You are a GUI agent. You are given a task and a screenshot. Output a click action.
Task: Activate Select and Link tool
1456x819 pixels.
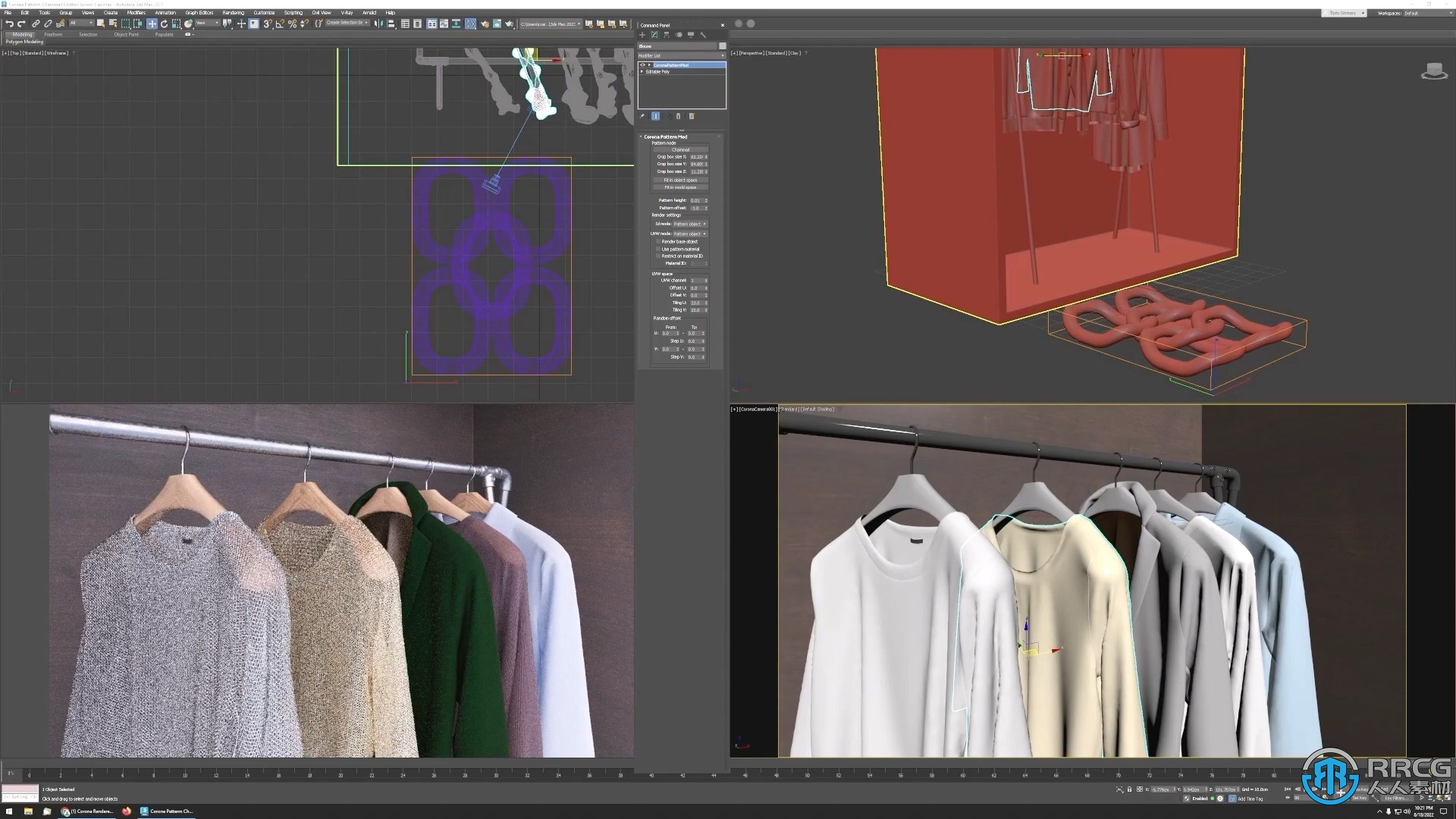(36, 24)
